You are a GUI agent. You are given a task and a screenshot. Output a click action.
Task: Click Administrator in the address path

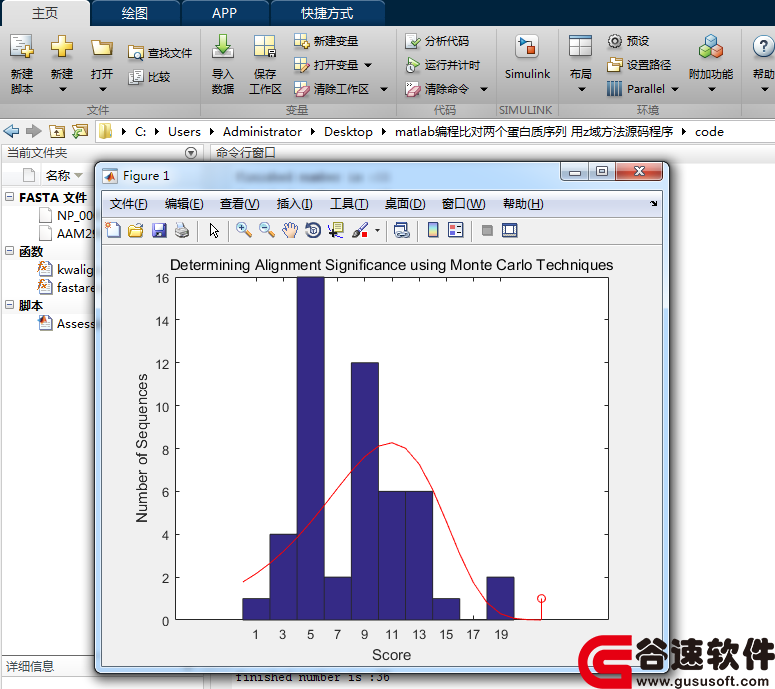[262, 132]
